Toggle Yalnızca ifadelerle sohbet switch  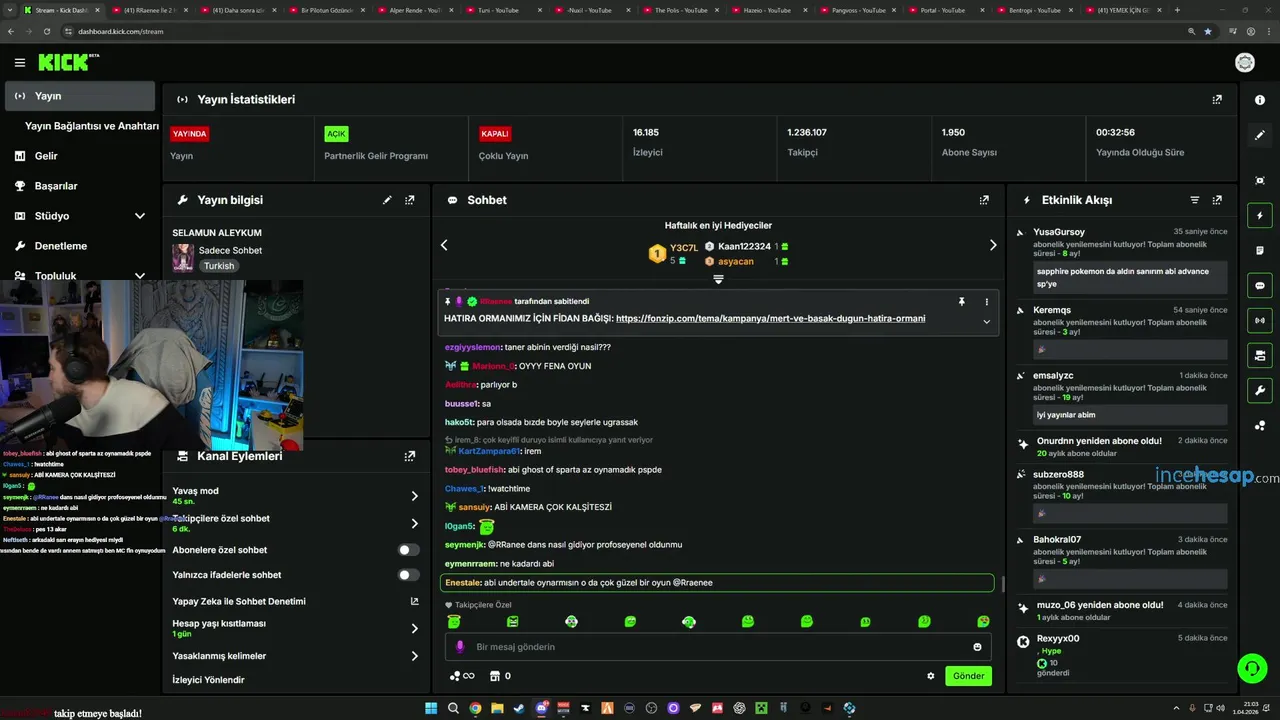(409, 575)
